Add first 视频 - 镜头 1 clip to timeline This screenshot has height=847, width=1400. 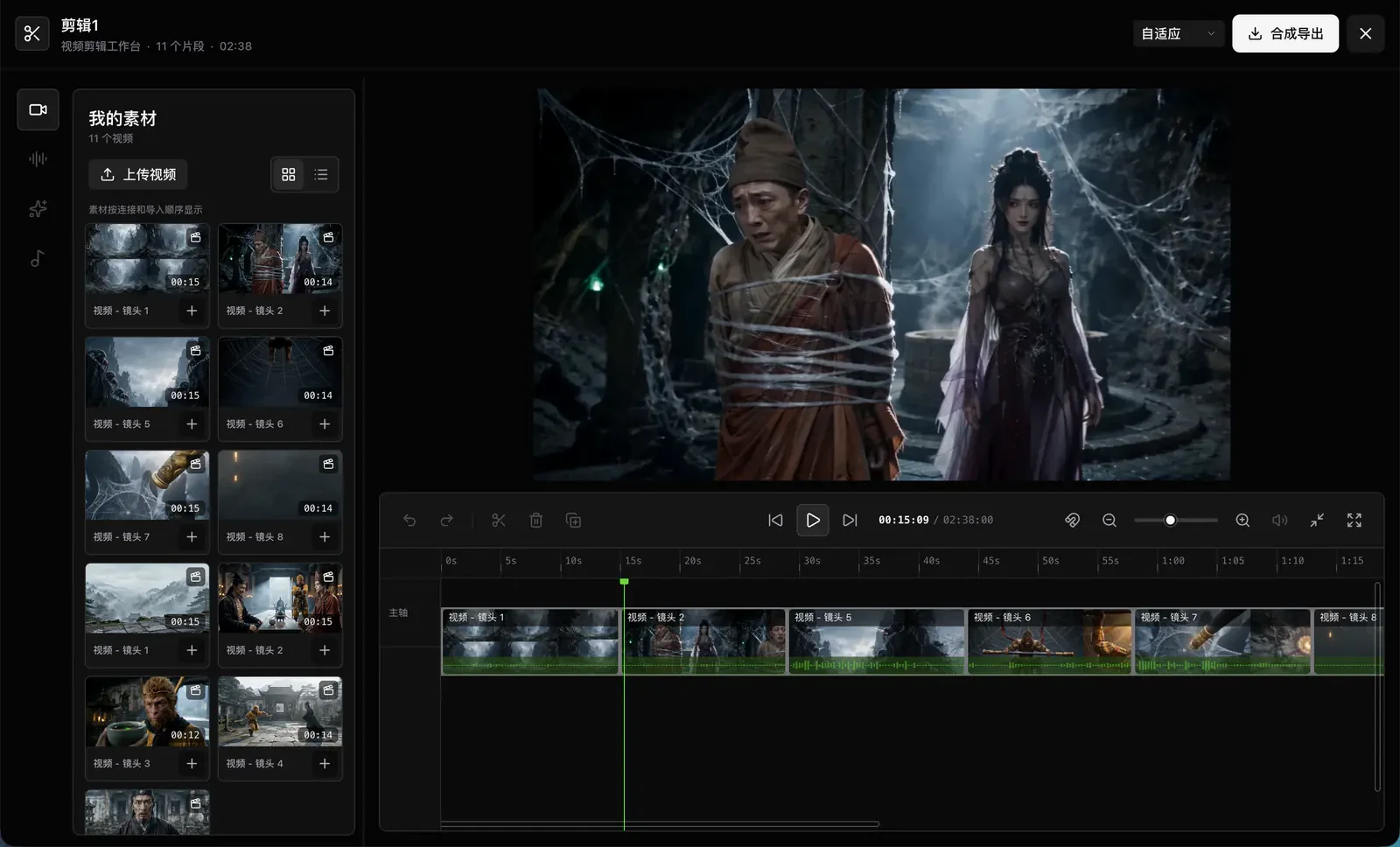(x=192, y=311)
